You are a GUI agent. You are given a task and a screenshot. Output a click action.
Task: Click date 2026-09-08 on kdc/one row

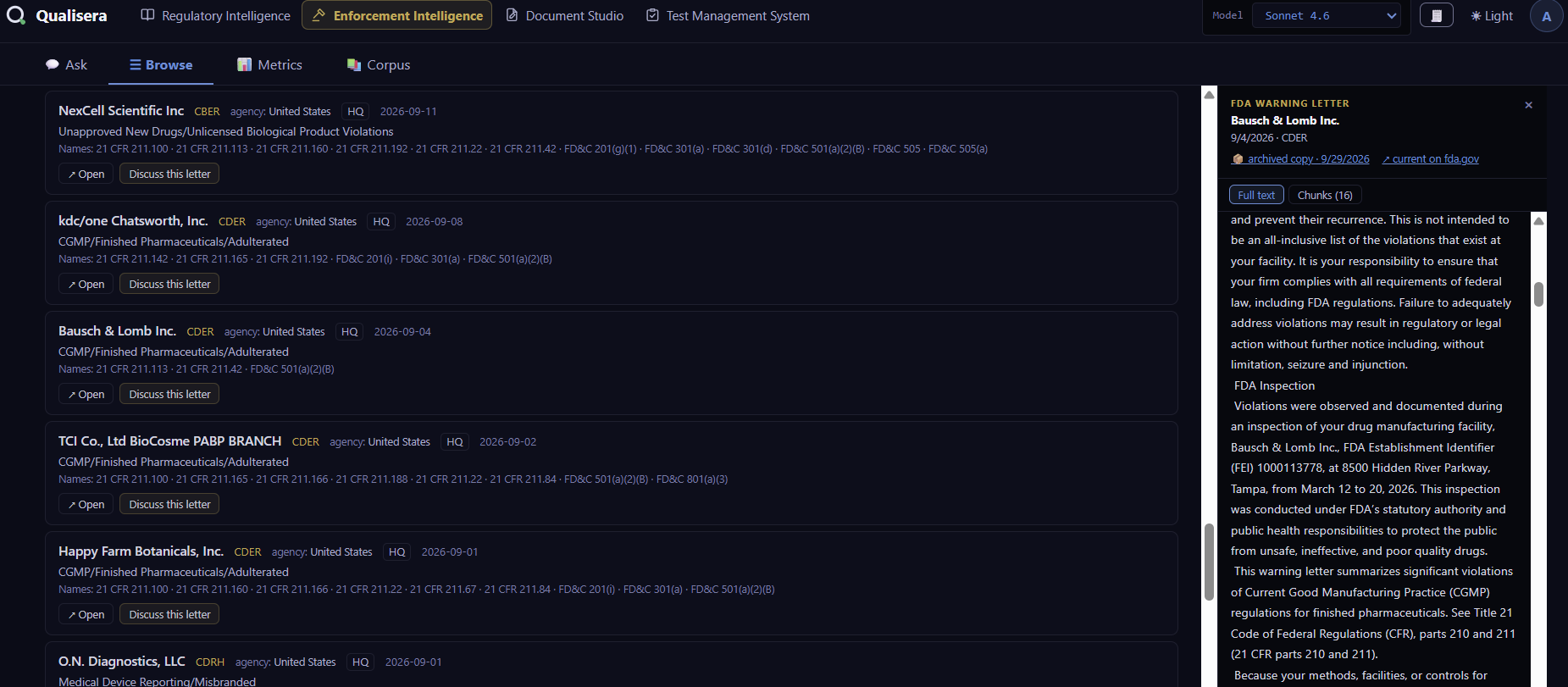(x=434, y=221)
